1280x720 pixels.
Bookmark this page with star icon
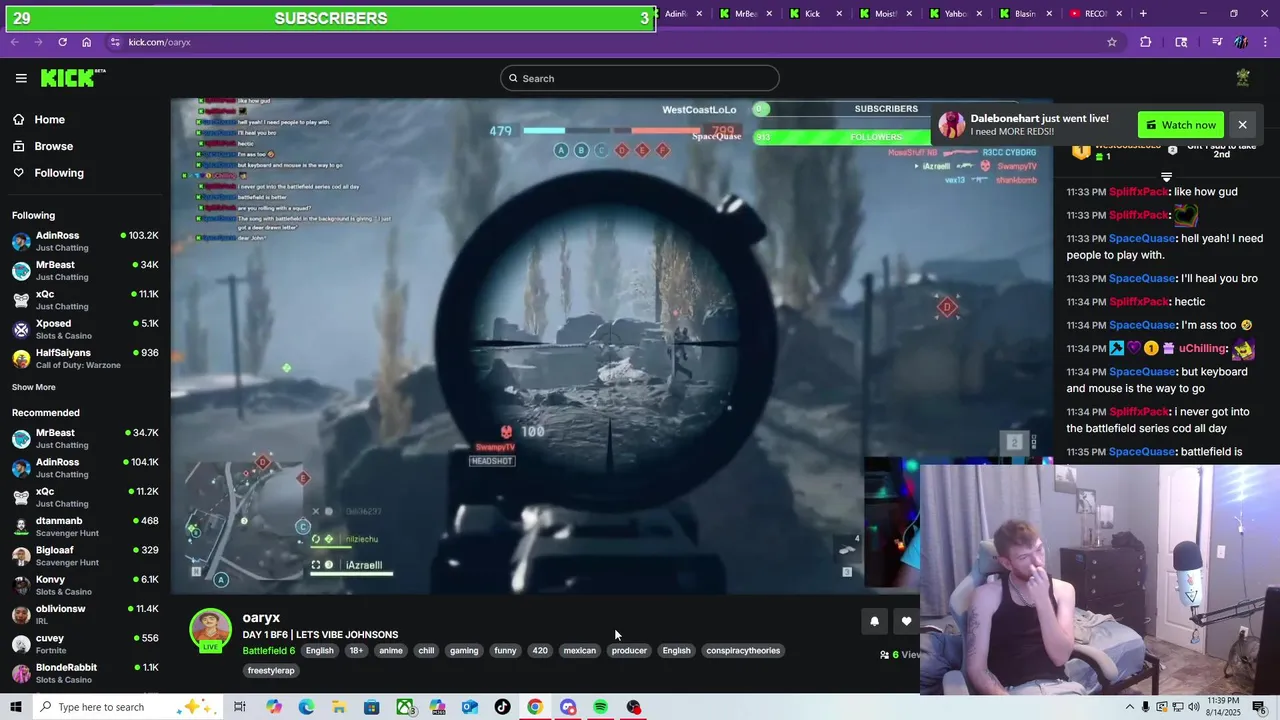click(x=1112, y=42)
